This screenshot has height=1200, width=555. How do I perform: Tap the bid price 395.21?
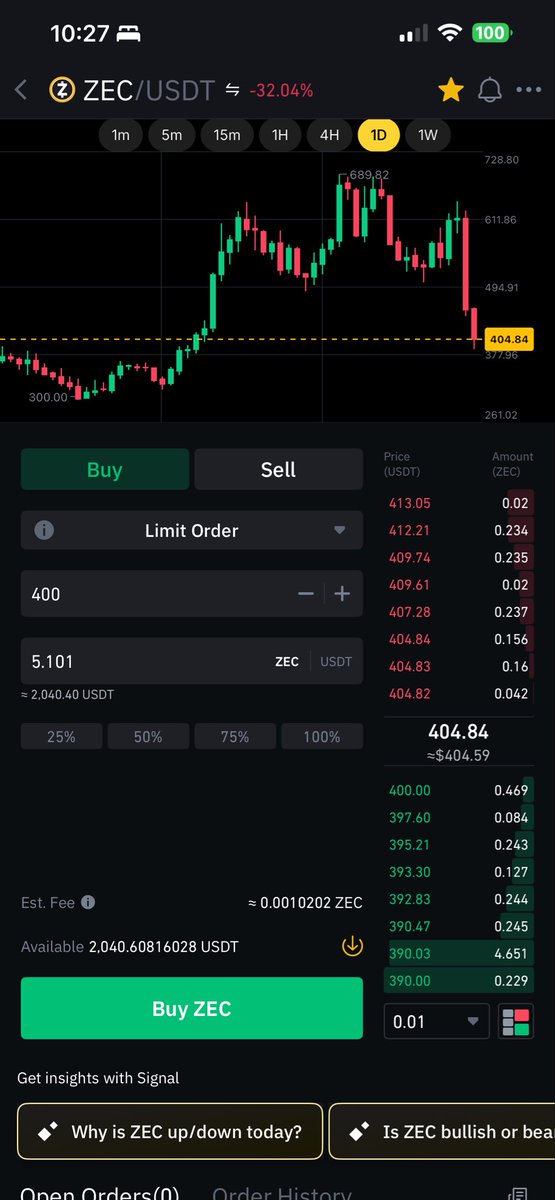pyautogui.click(x=408, y=845)
